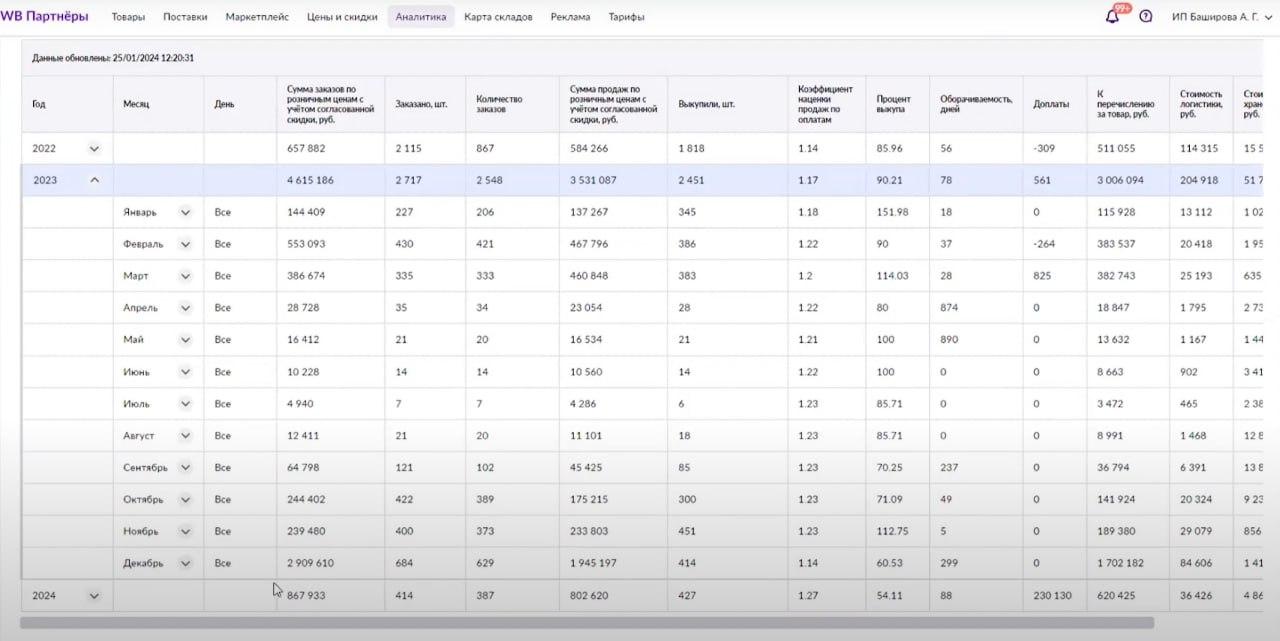Click the Оборачиваемость, дней column header
Viewport: 1280px width, 641px height.
[x=975, y=104]
